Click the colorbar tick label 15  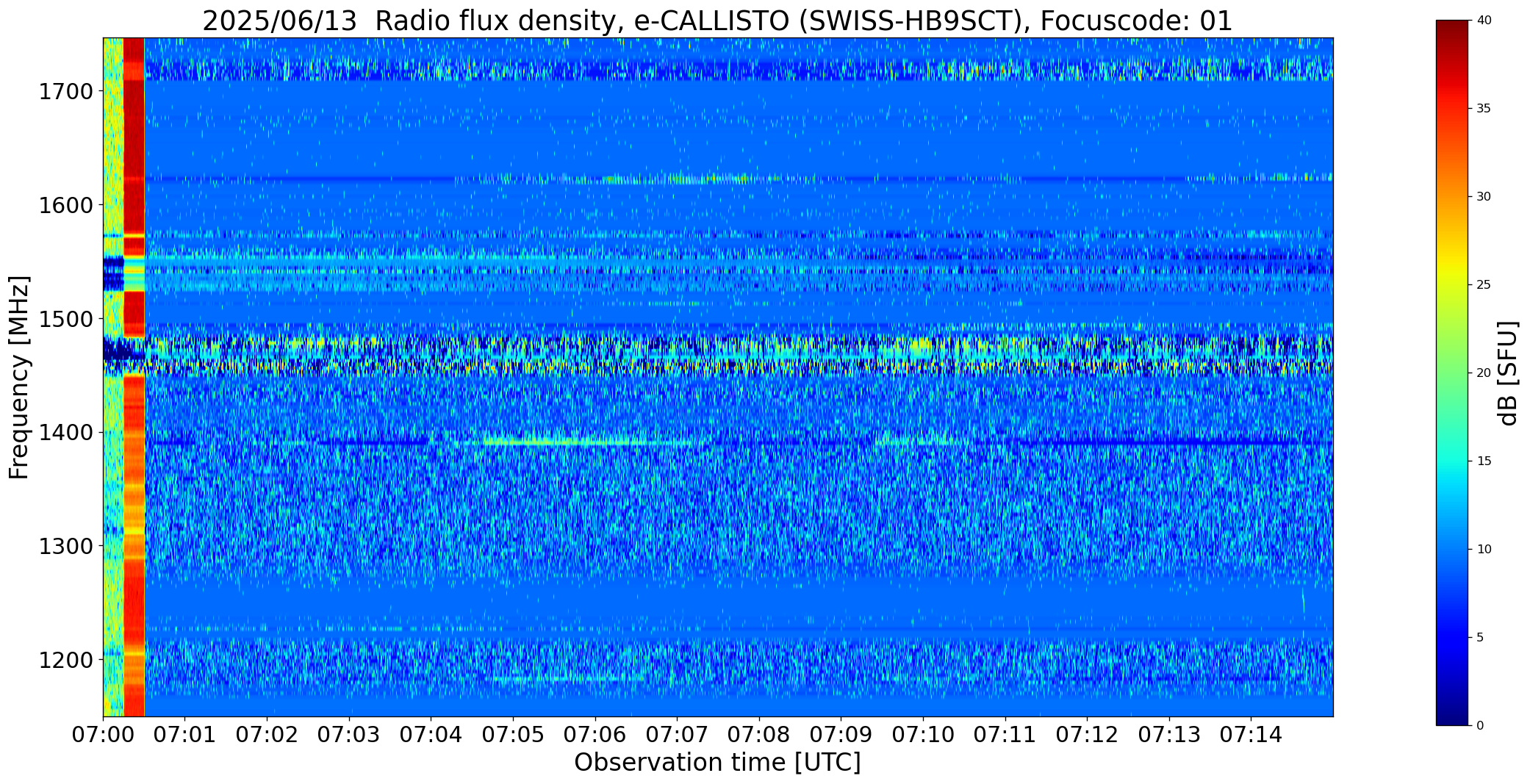coord(1483,461)
